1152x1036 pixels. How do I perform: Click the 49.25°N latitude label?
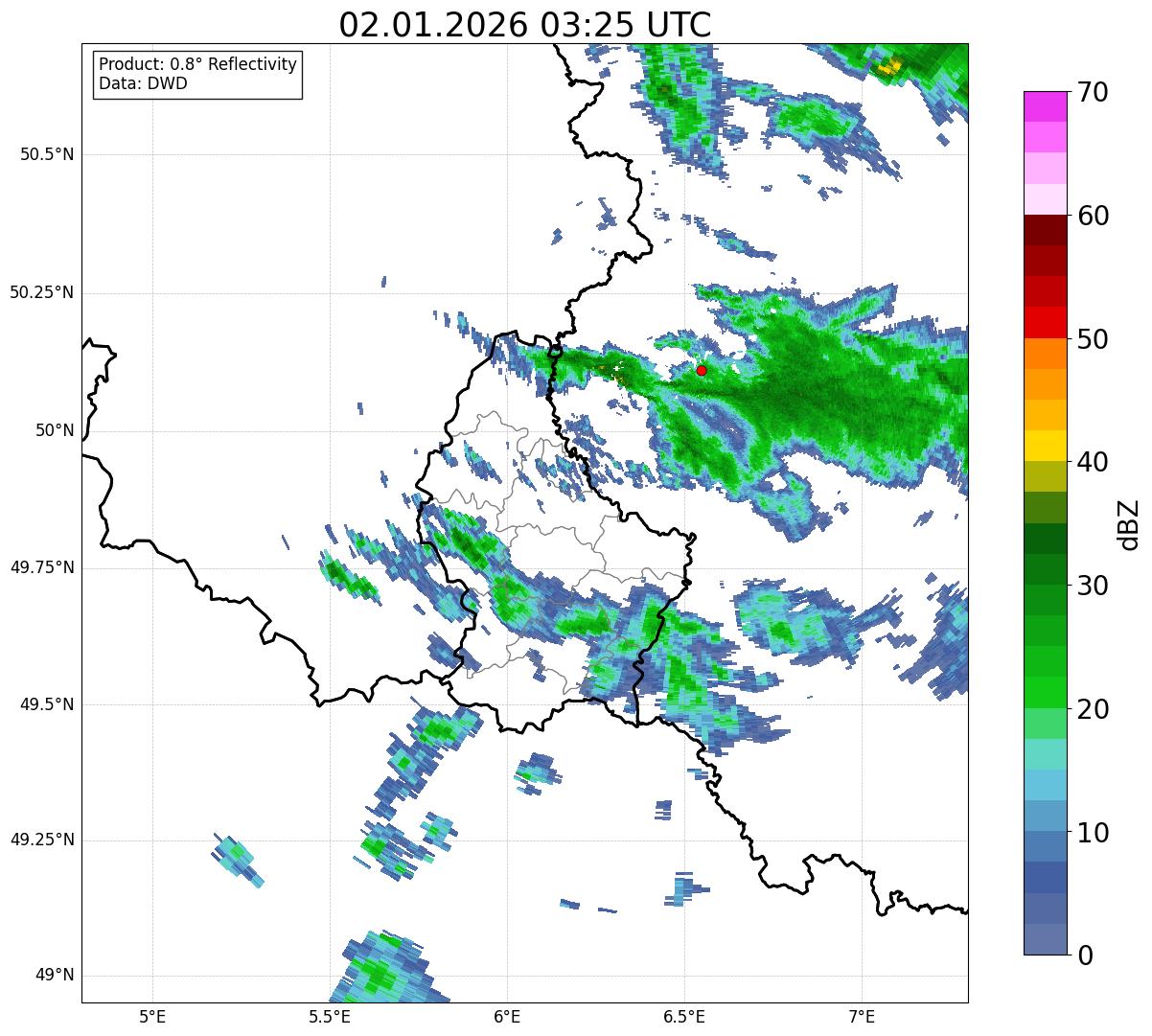pos(42,840)
